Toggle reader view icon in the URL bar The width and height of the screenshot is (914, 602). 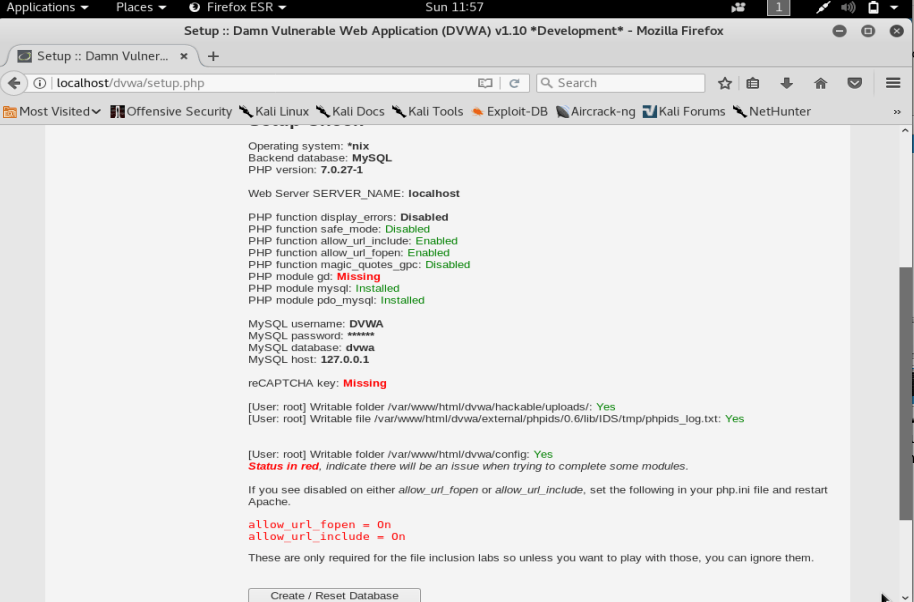485,83
